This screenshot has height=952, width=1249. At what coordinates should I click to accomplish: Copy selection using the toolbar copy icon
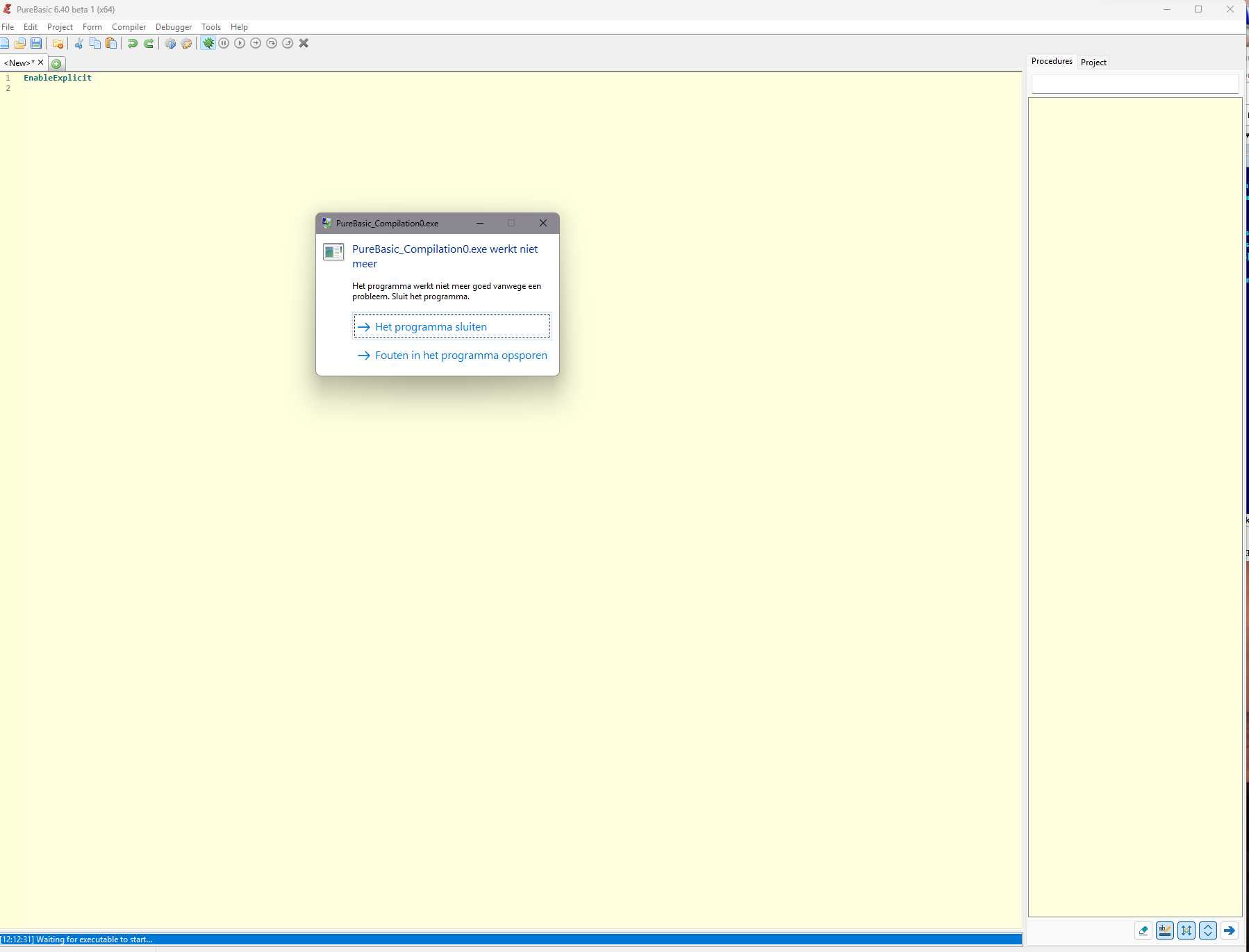click(95, 43)
